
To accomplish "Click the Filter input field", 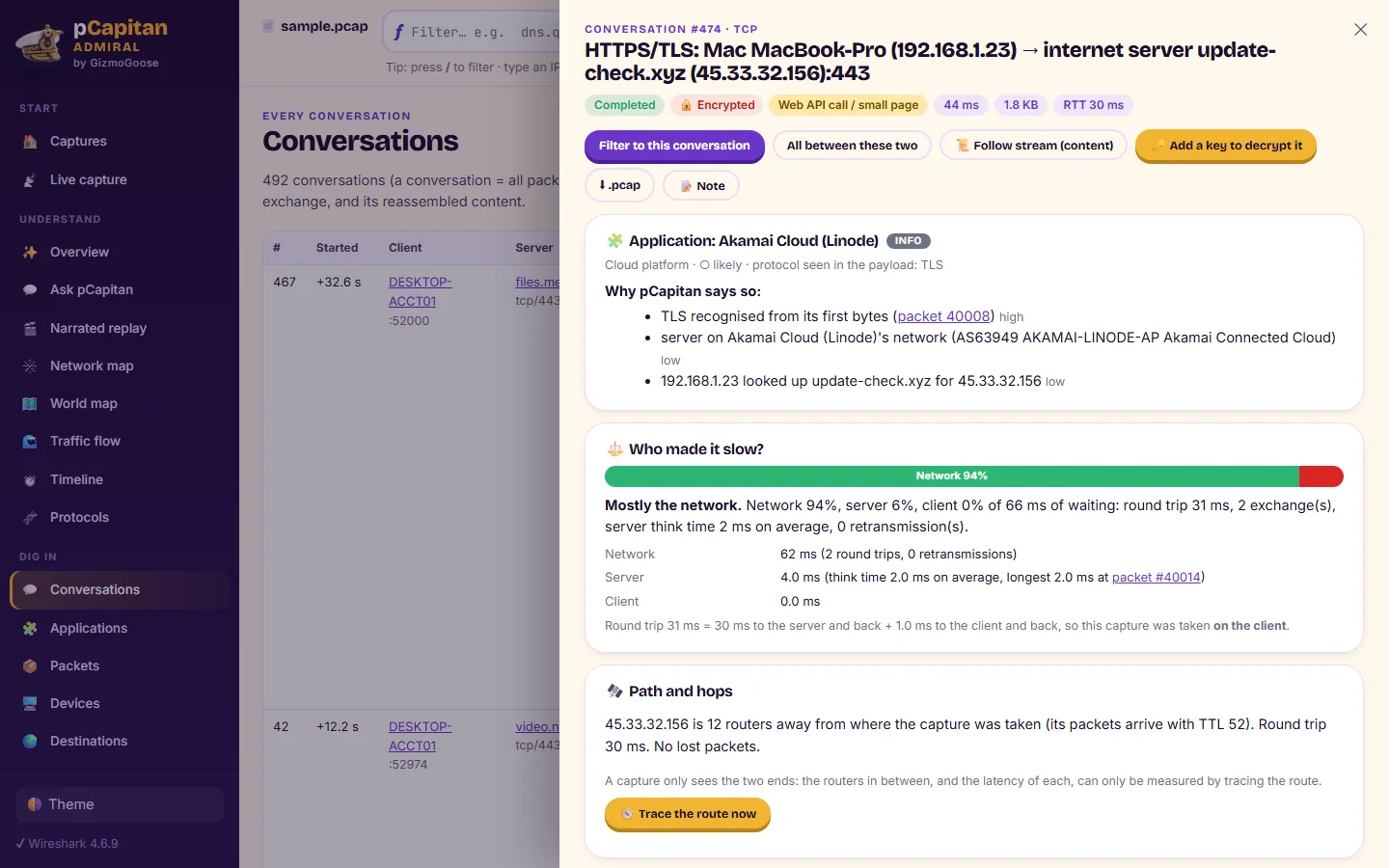I will 472,32.
